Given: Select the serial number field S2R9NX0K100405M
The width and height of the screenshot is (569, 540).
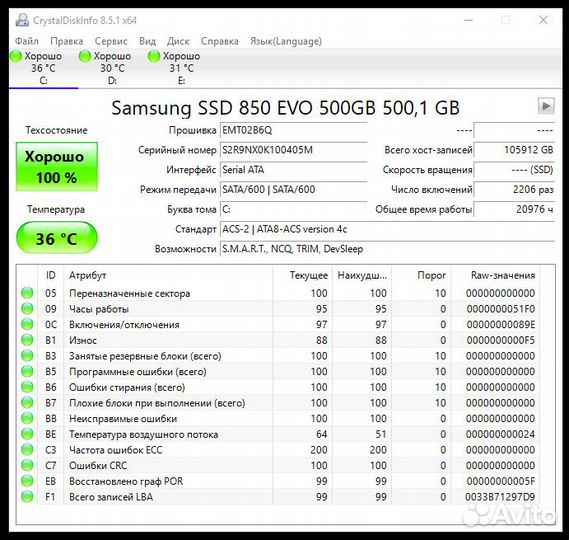Looking at the screenshot, I should [x=294, y=150].
